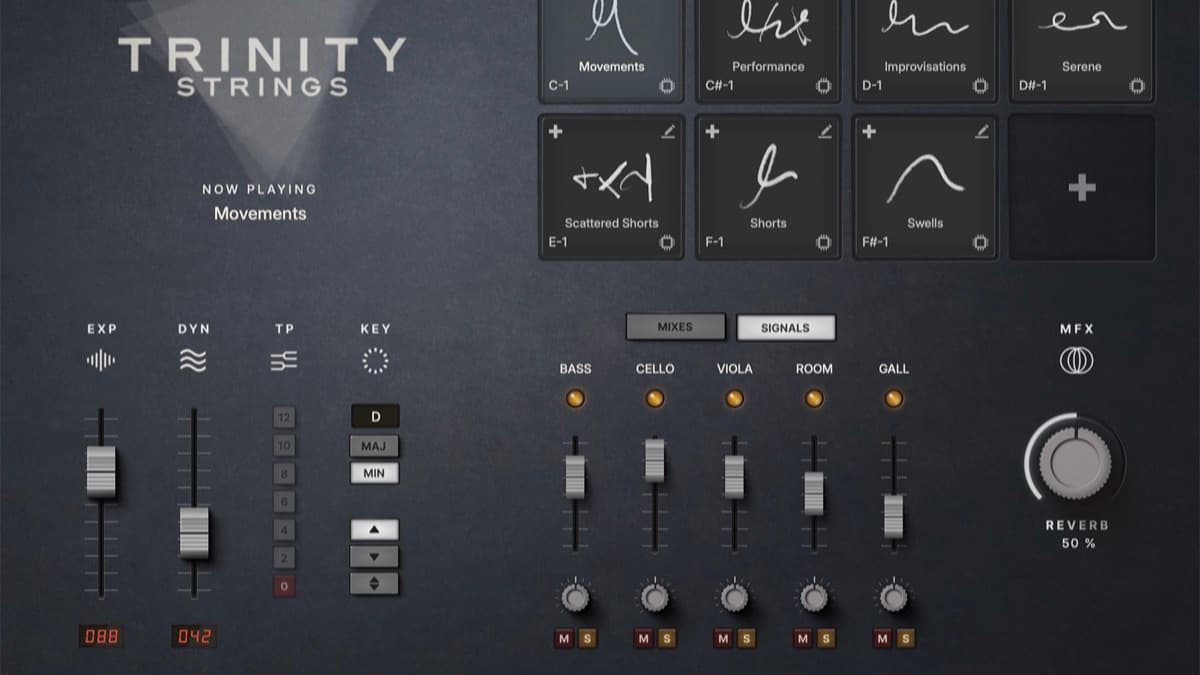
Task: Mute the CELLO channel
Action: point(644,638)
